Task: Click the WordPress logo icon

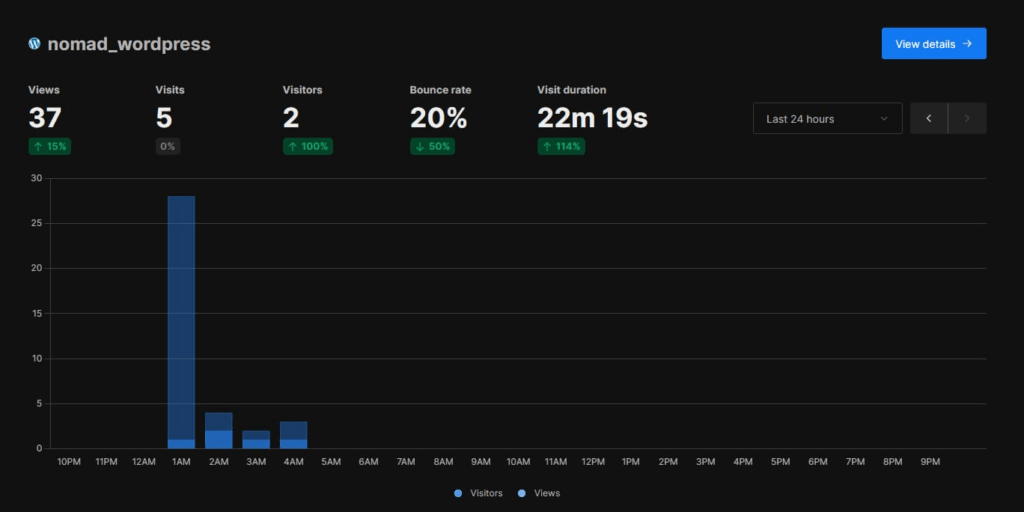Action: point(35,44)
